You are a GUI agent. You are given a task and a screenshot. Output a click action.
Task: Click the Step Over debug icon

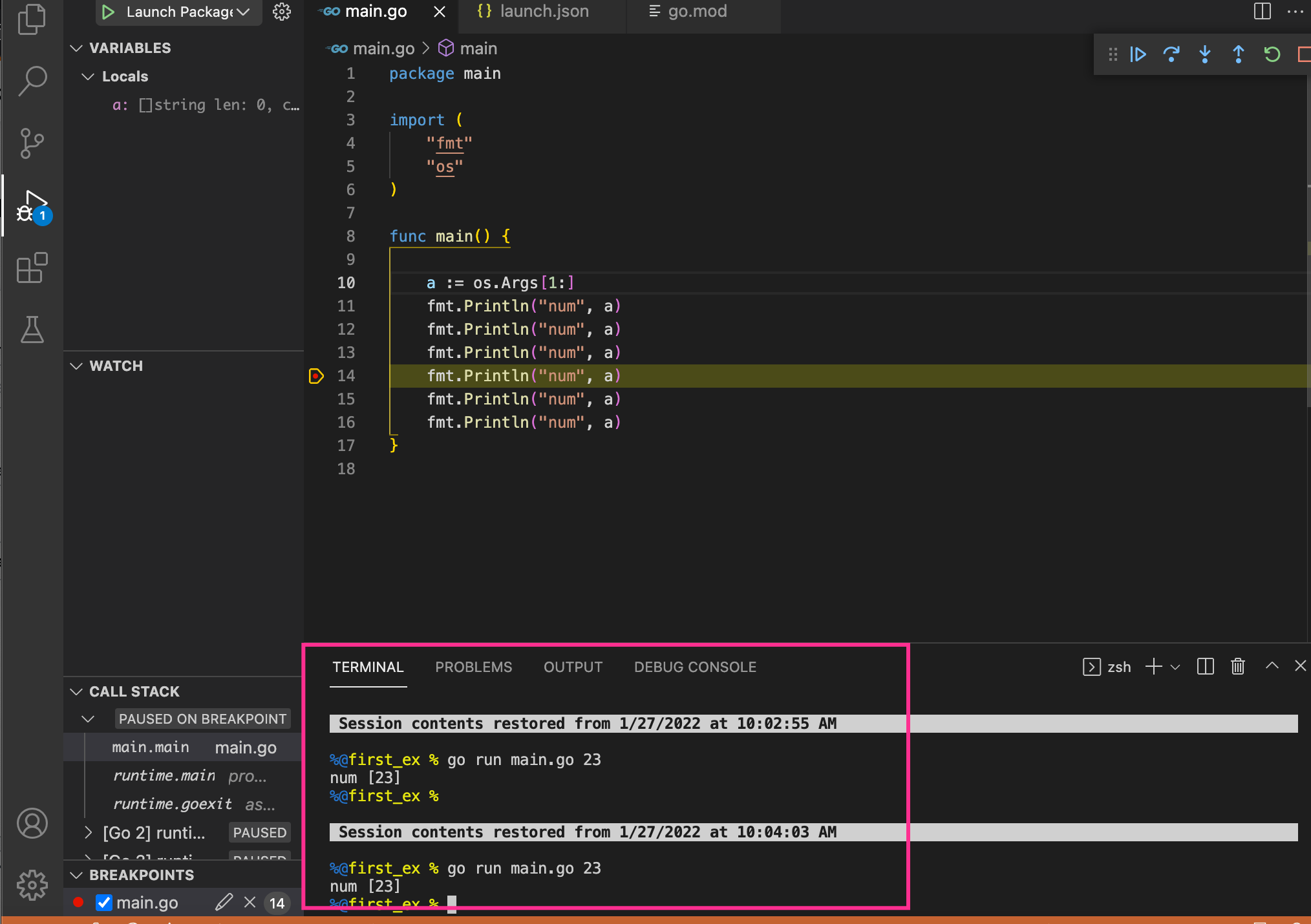point(1171,54)
